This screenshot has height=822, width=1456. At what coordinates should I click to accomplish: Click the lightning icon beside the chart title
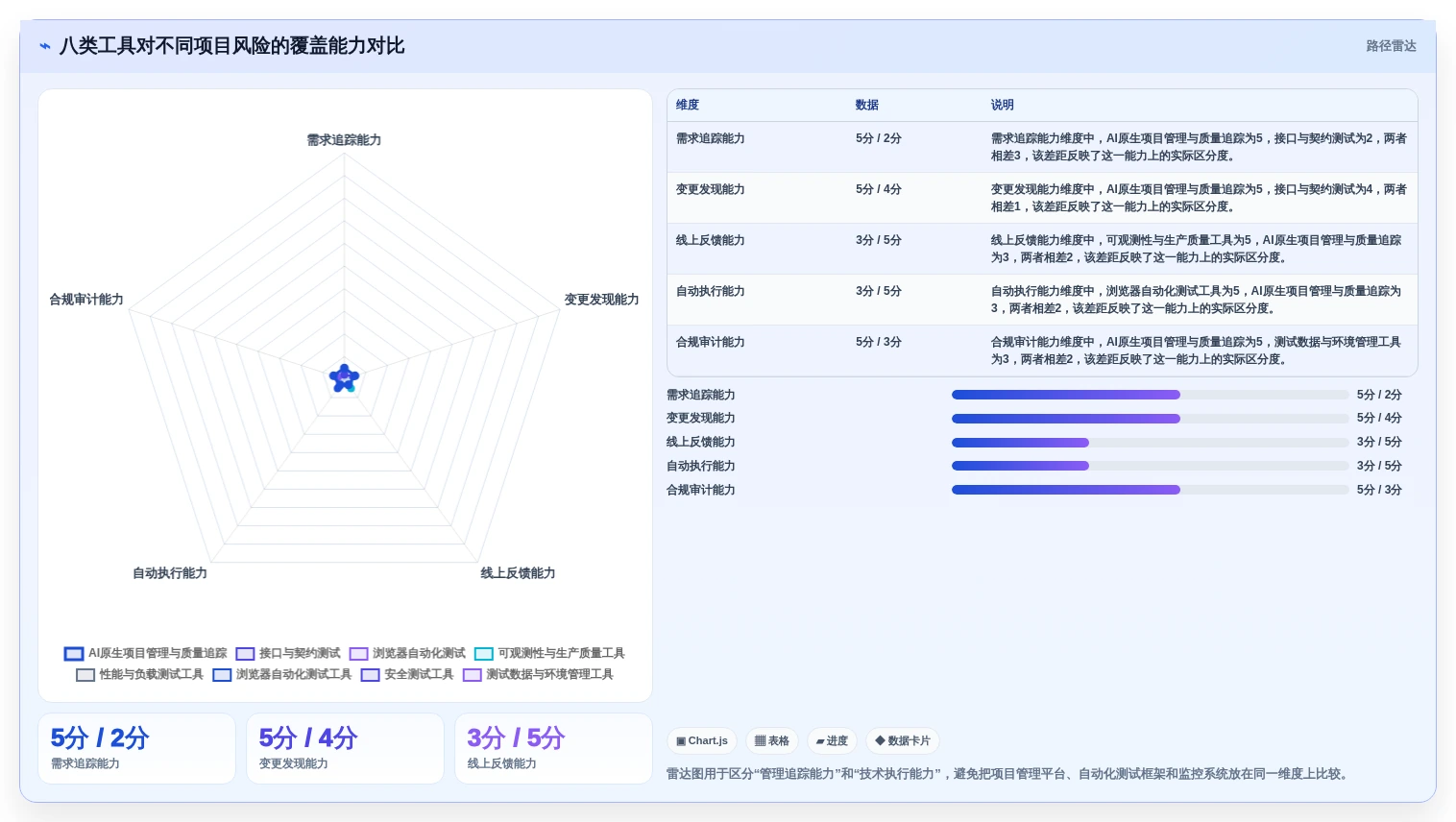(44, 46)
